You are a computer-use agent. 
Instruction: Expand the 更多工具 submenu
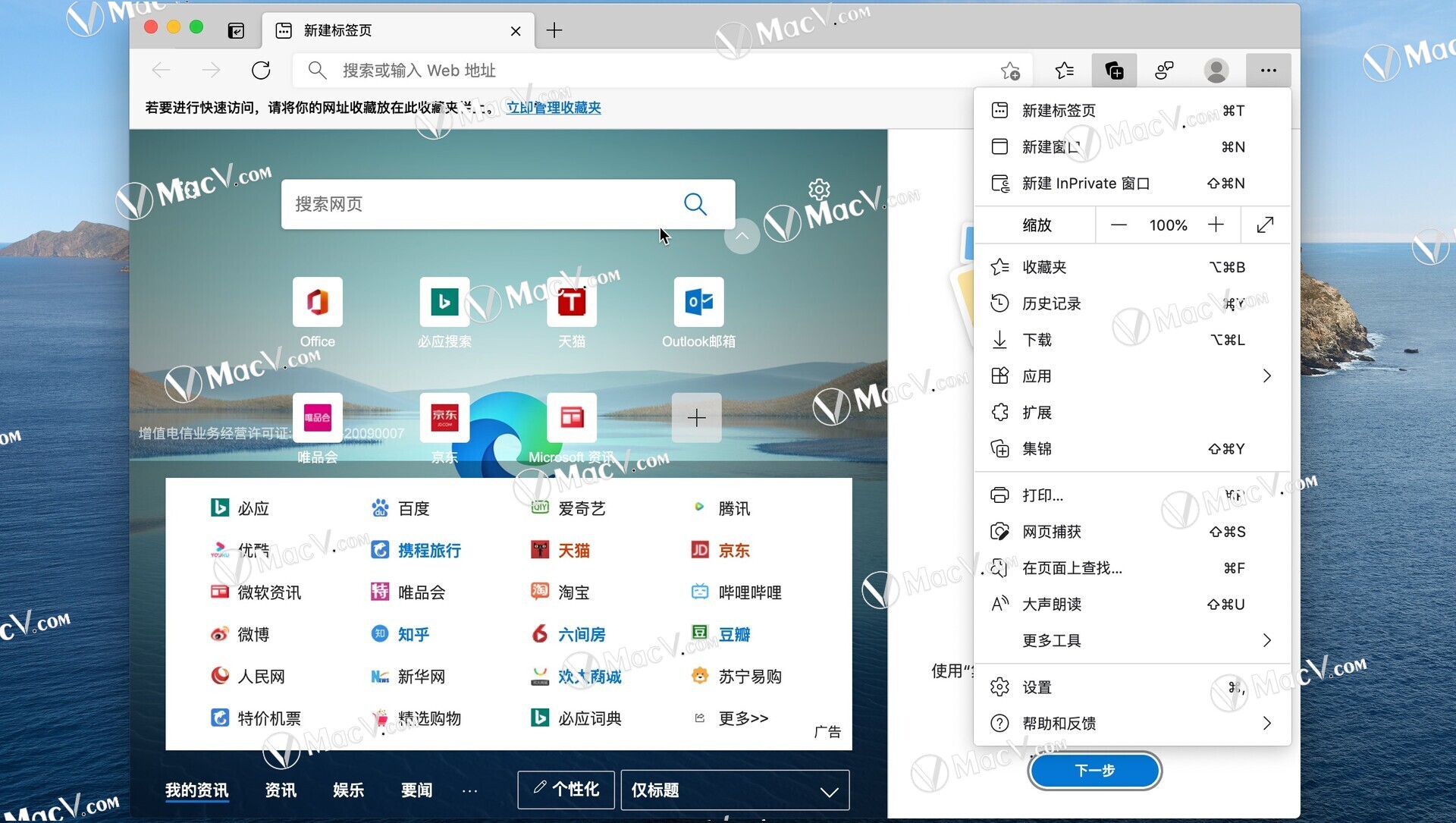(x=1132, y=641)
